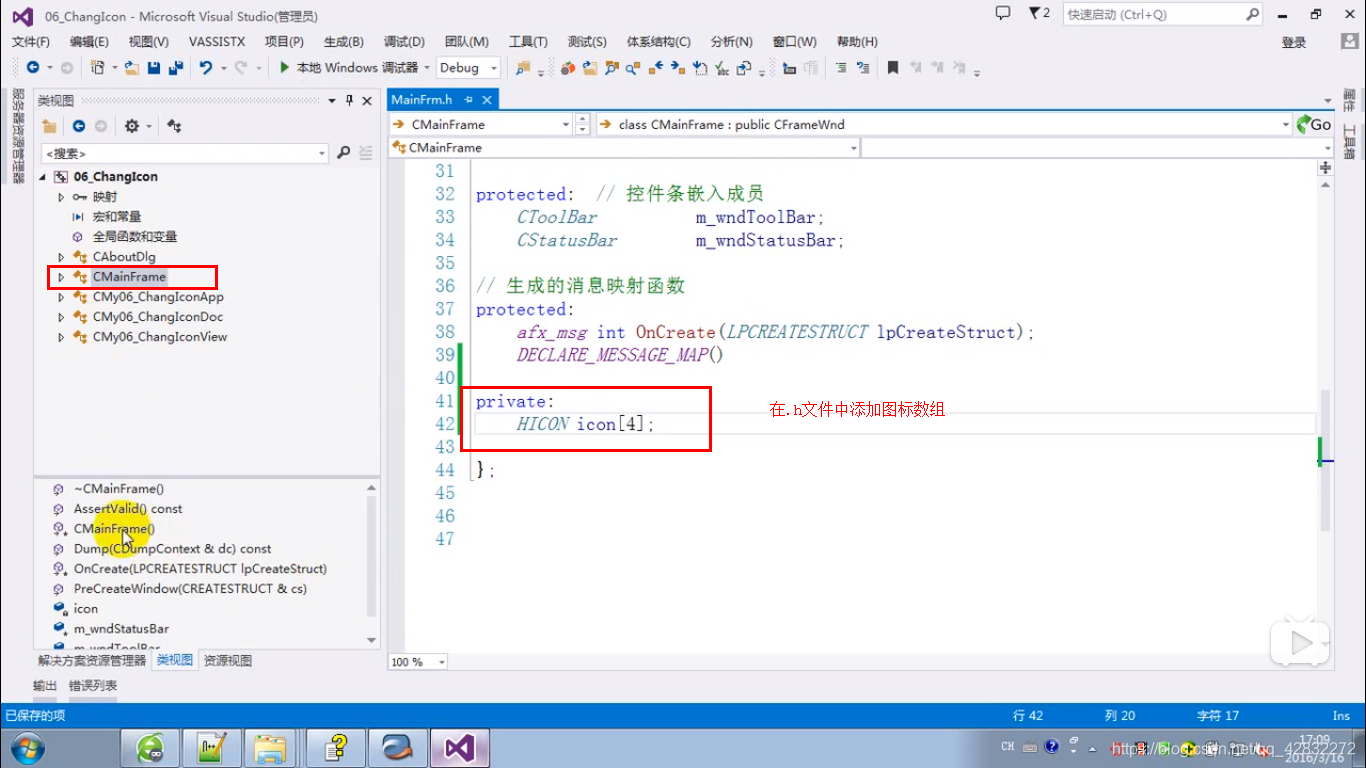This screenshot has height=768, width=1366.
Task: Select the CMy06_ChangIconView class
Action: [x=160, y=337]
